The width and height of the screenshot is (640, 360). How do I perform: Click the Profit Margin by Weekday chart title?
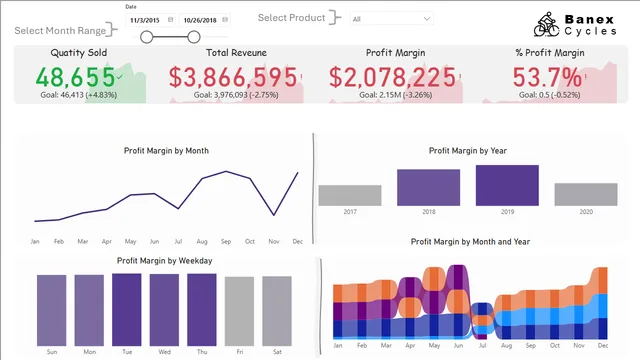(164, 261)
